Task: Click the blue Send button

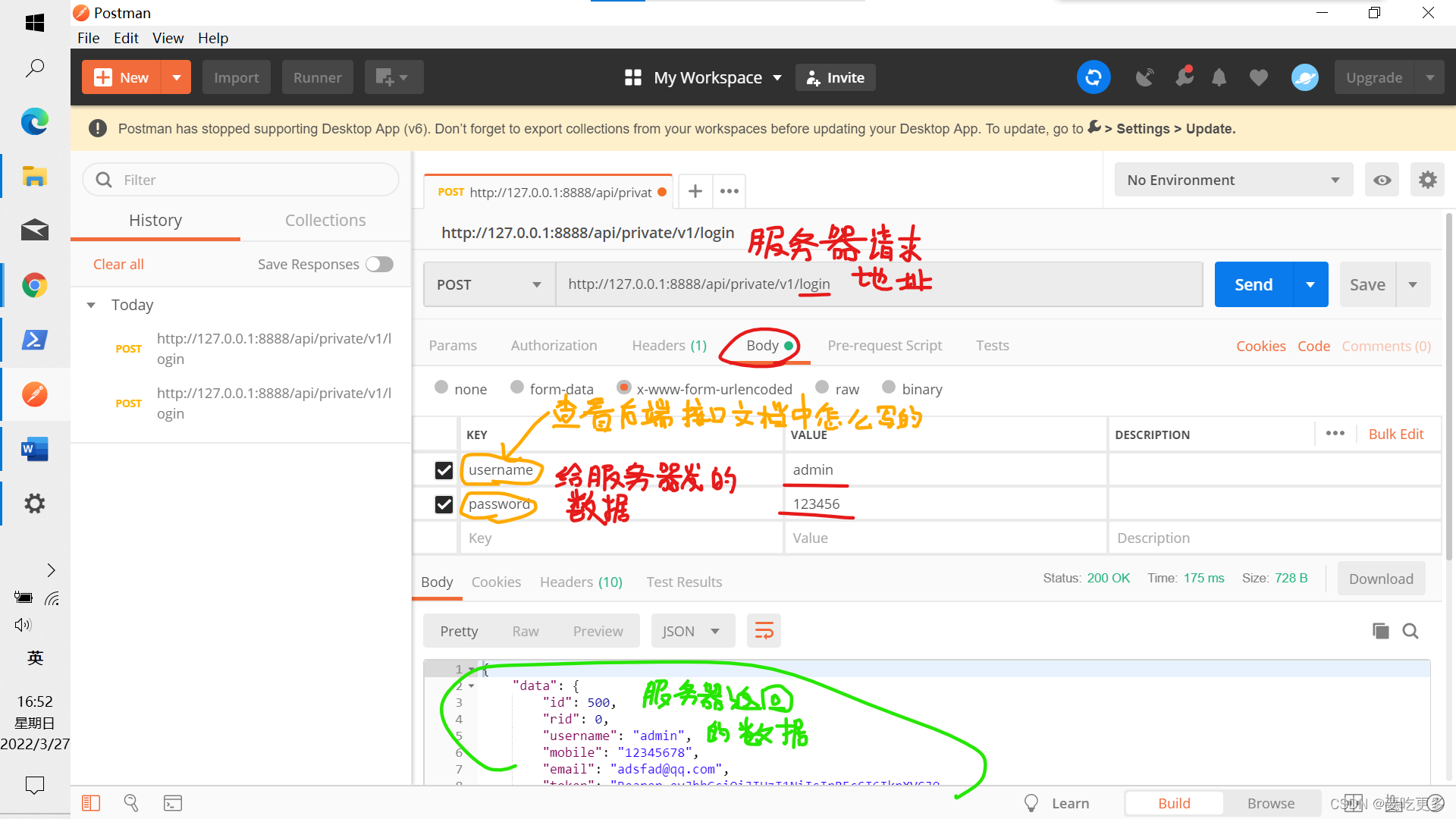Action: 1254,284
